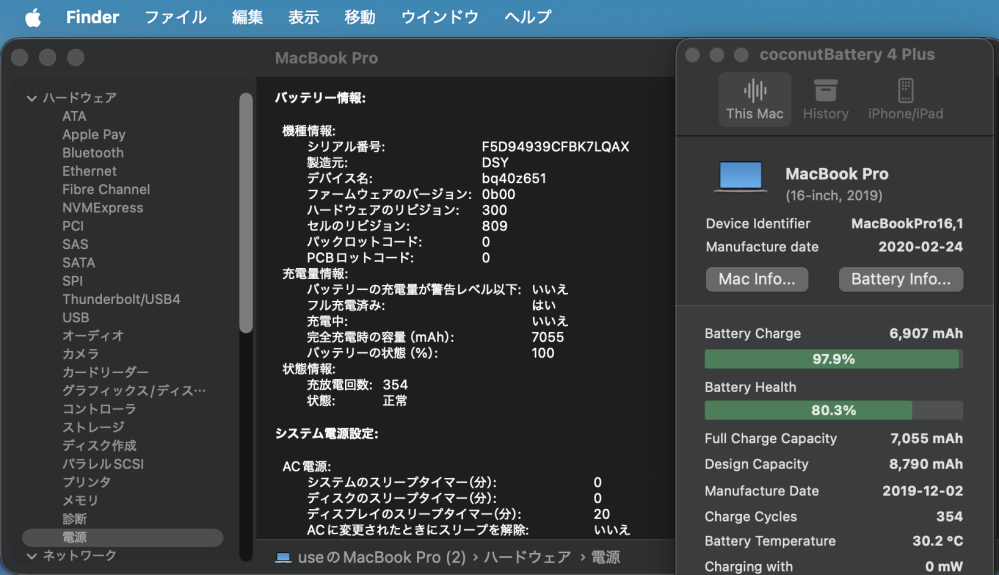Viewport: 999px width, 575px height.
Task: Open the ファイル menu
Action: coord(175,17)
